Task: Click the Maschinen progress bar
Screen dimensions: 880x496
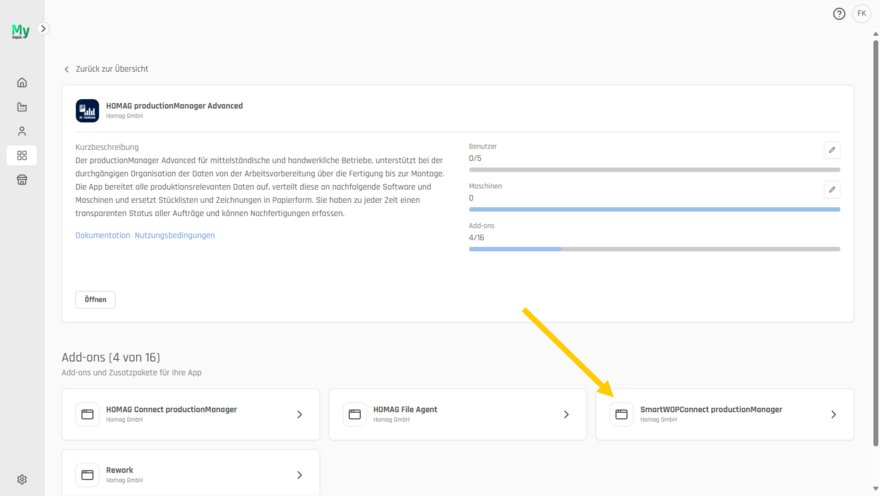Action: click(x=654, y=209)
